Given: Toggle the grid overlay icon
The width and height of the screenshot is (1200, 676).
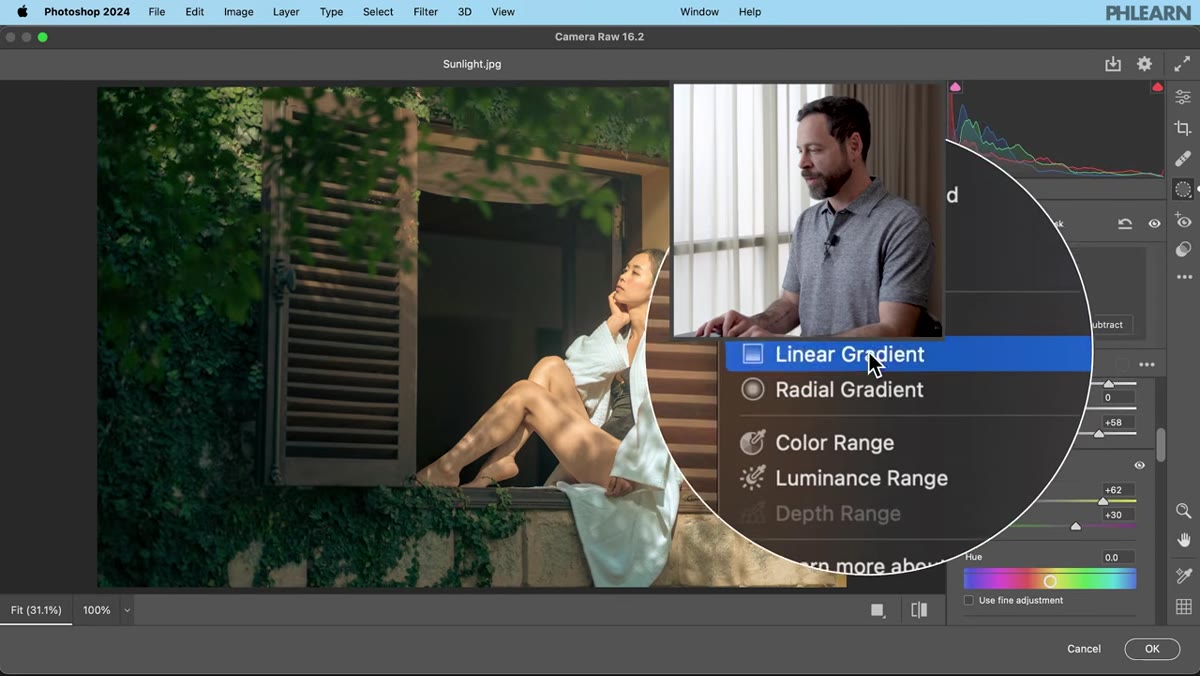Looking at the screenshot, I should pos(1183,606).
